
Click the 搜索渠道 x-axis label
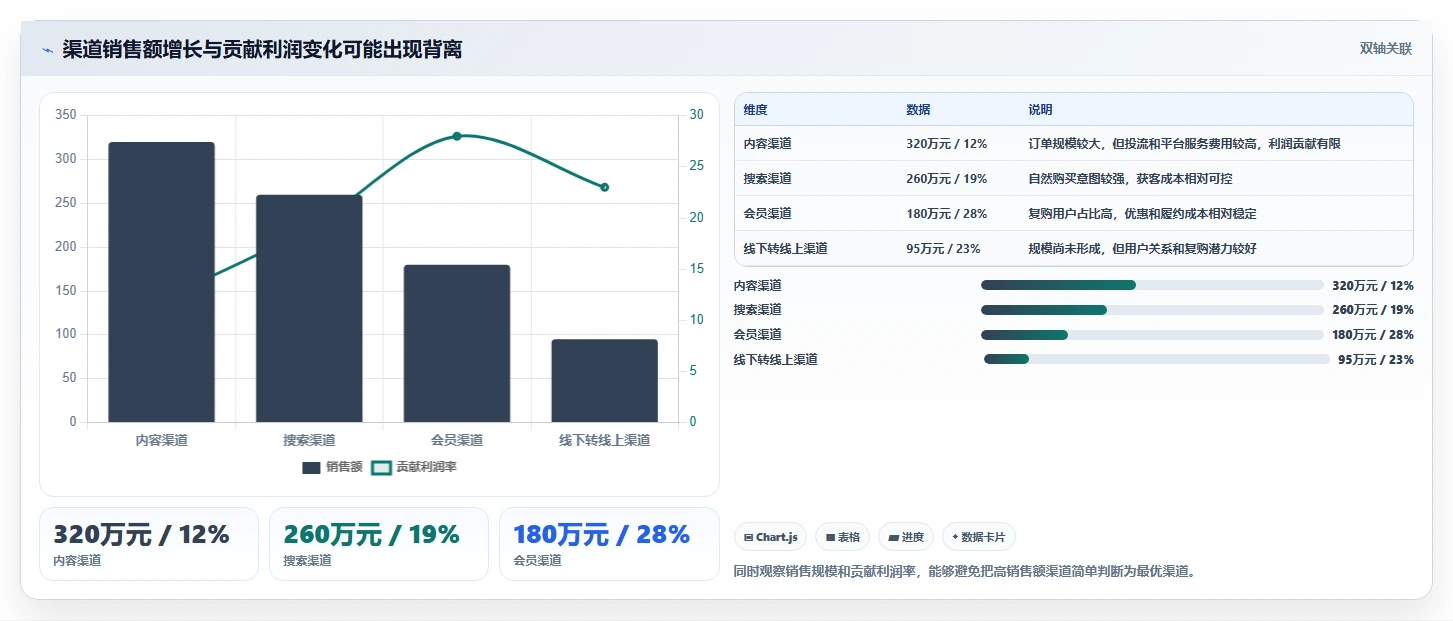click(x=309, y=440)
